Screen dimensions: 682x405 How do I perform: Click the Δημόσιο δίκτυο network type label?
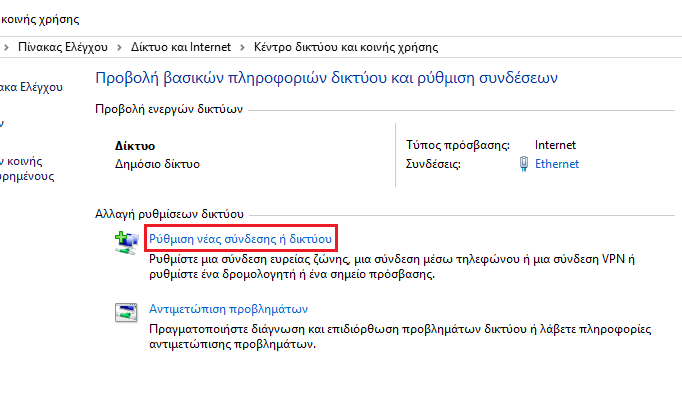click(157, 164)
